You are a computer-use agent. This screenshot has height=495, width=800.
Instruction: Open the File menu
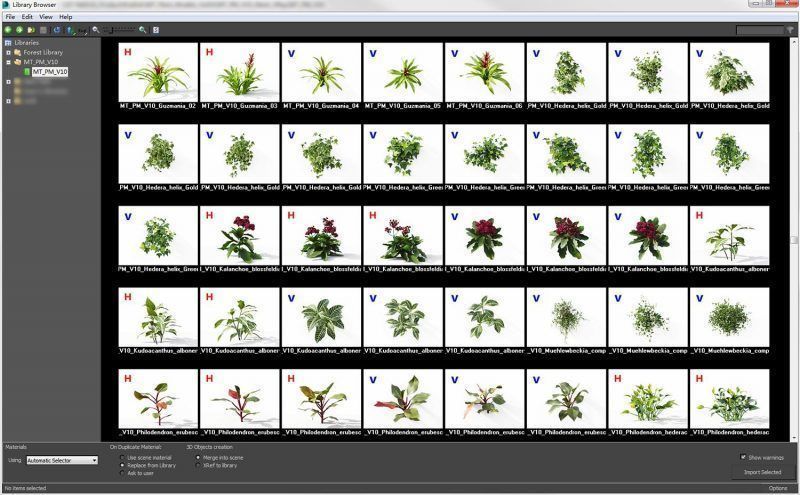click(x=10, y=17)
